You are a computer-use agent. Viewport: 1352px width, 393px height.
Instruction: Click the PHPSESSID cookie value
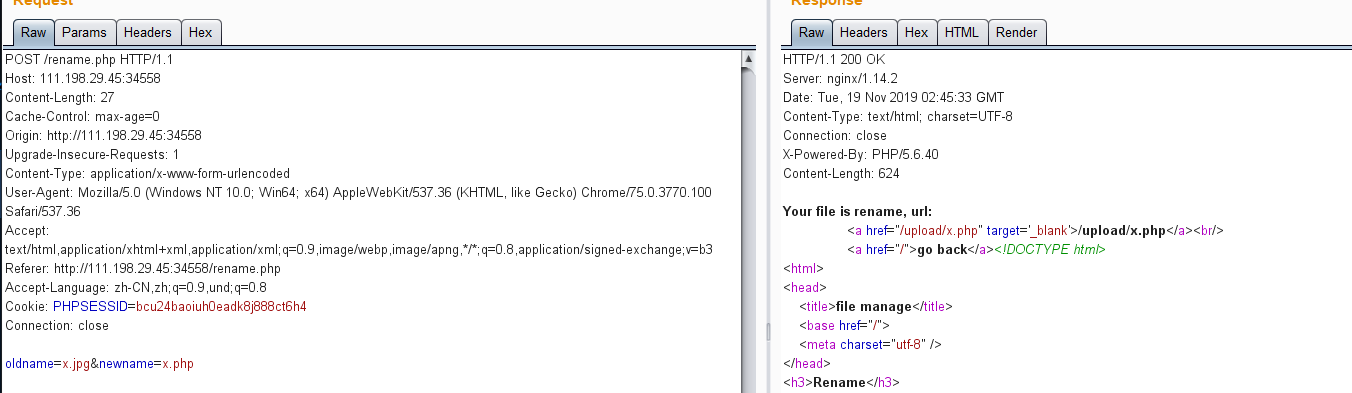(221, 307)
